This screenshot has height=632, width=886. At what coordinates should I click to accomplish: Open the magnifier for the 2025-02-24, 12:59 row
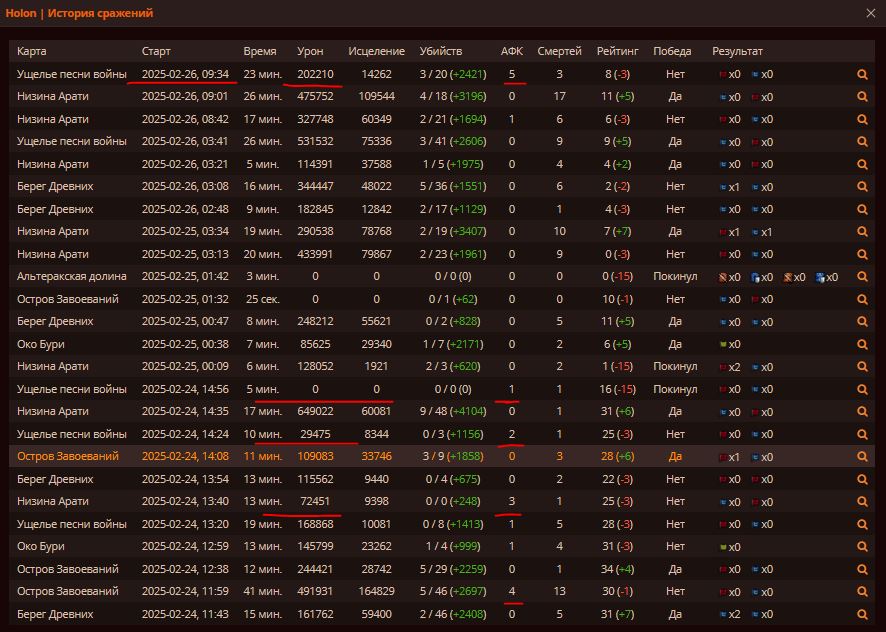pos(862,547)
